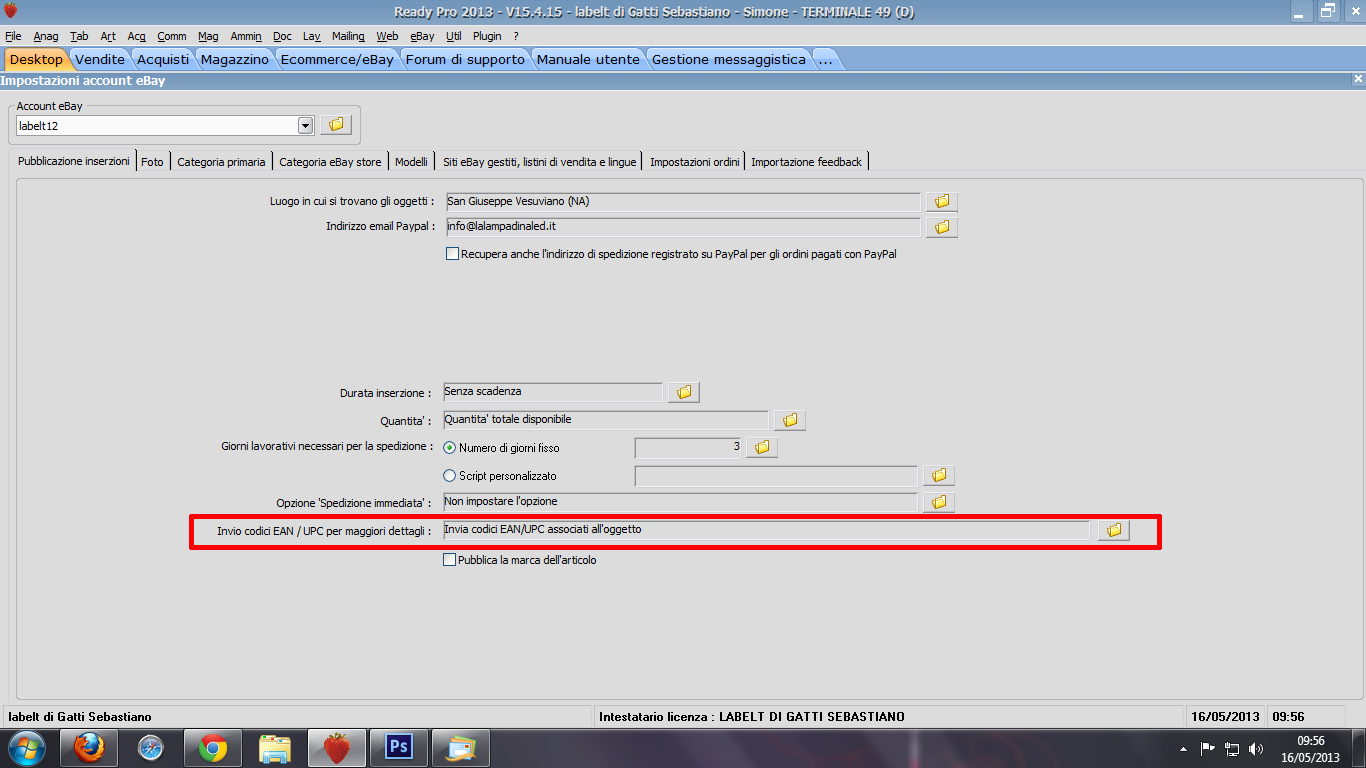Open folder icon beside Durata inserzione
The image size is (1366, 768).
coord(684,392)
